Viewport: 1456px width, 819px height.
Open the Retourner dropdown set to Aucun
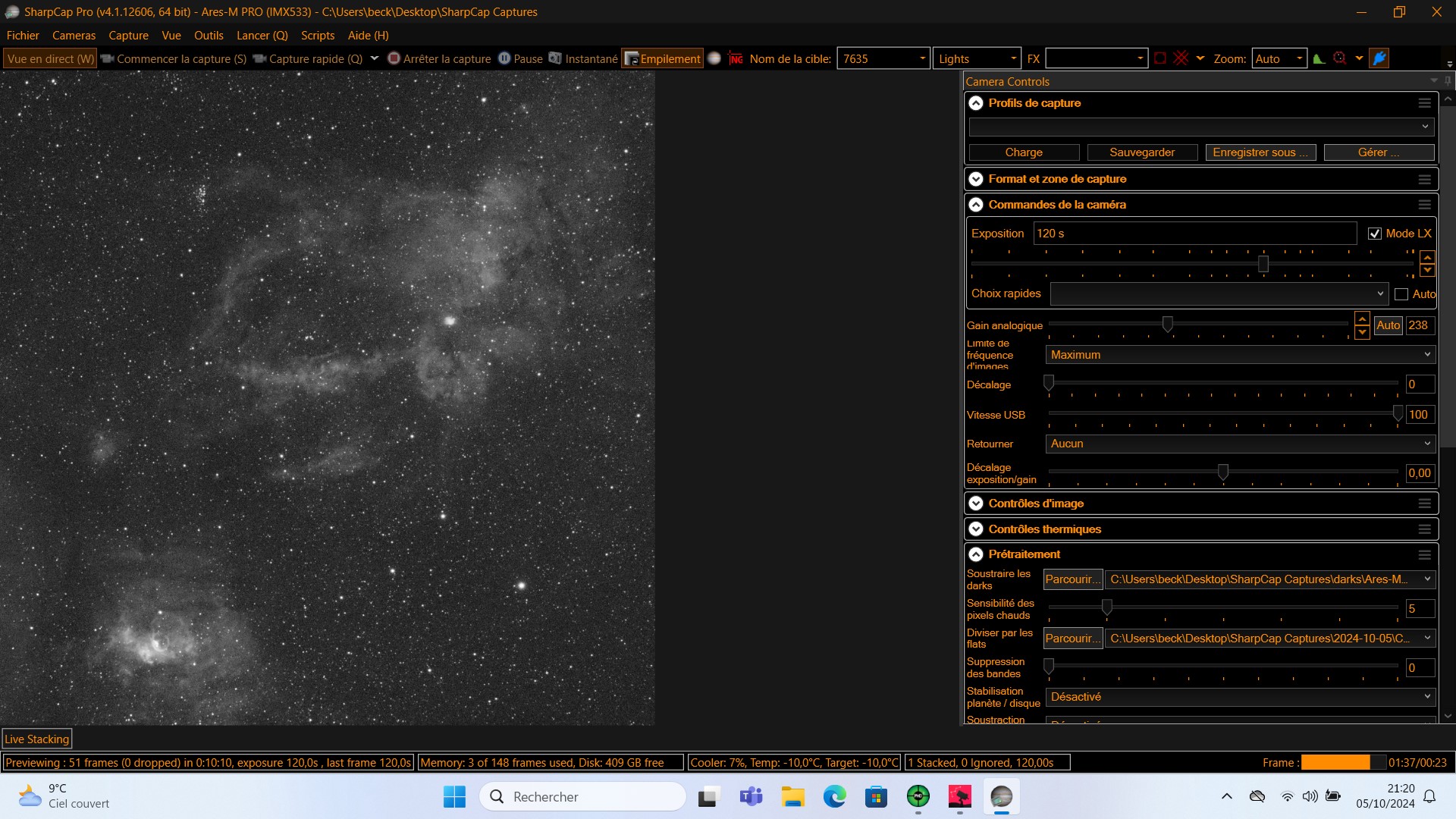click(x=1241, y=444)
